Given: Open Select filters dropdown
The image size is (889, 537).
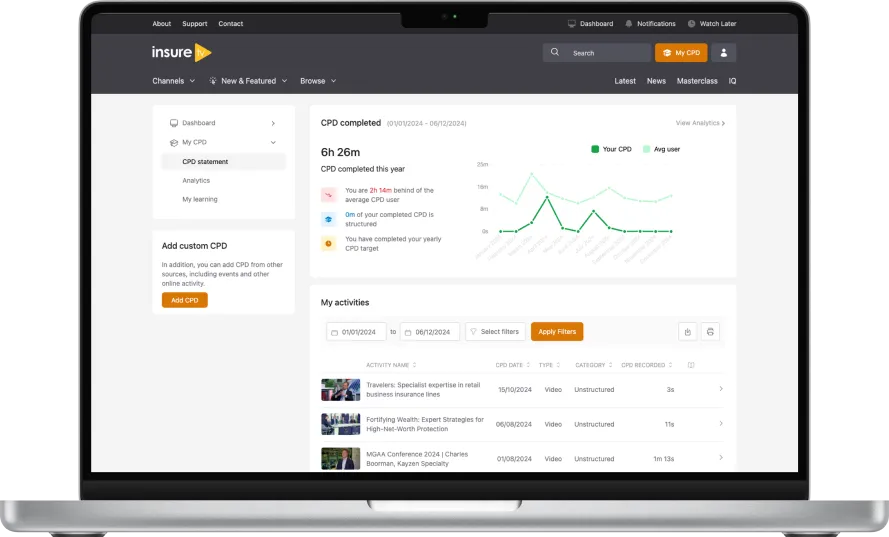Looking at the screenshot, I should [x=495, y=332].
